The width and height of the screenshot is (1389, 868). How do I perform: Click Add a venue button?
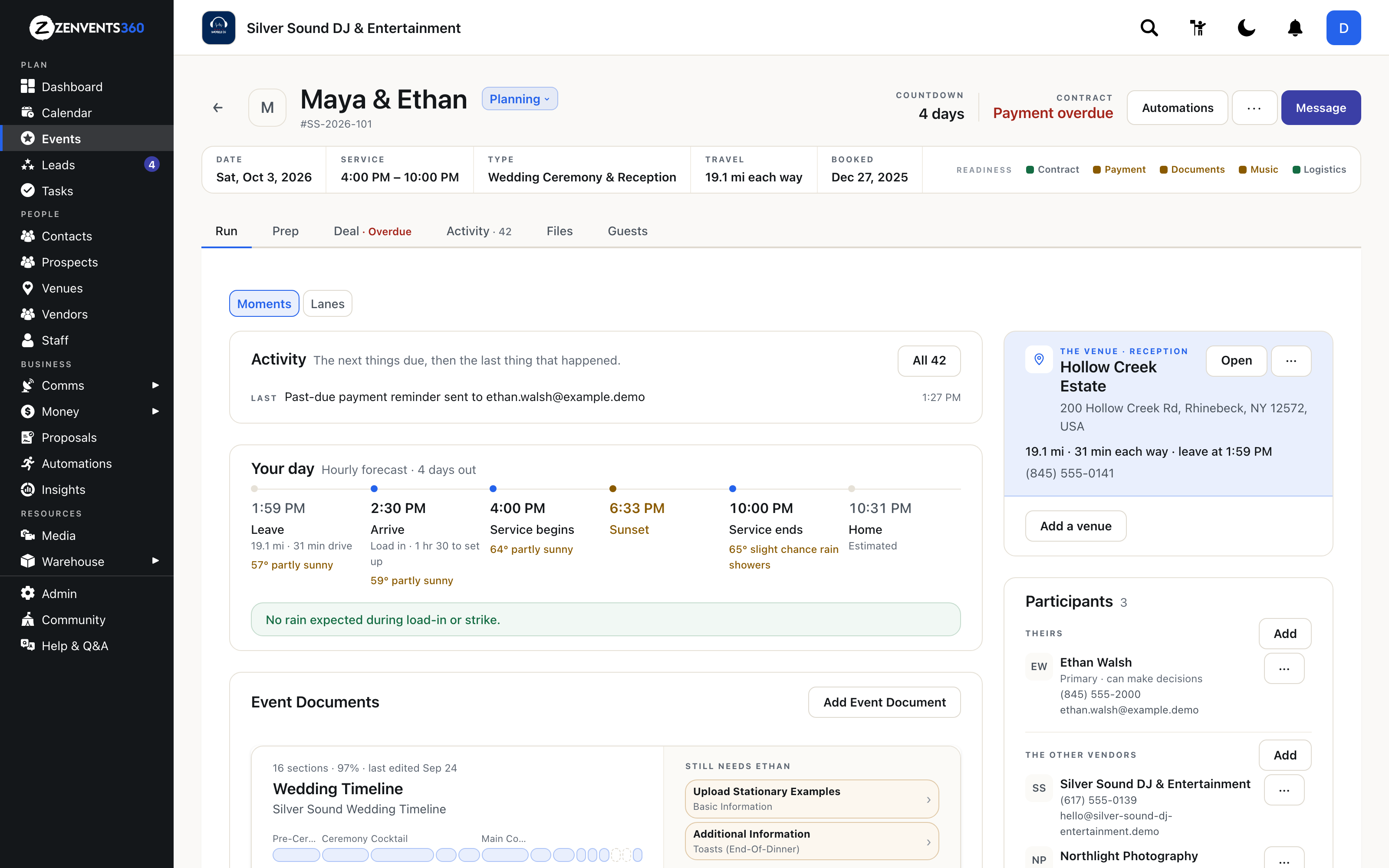pos(1076,526)
